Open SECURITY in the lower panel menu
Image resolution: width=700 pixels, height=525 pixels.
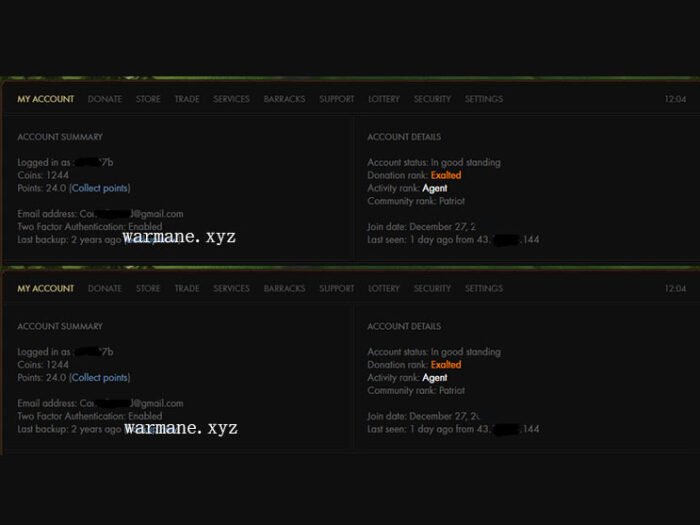tap(432, 288)
